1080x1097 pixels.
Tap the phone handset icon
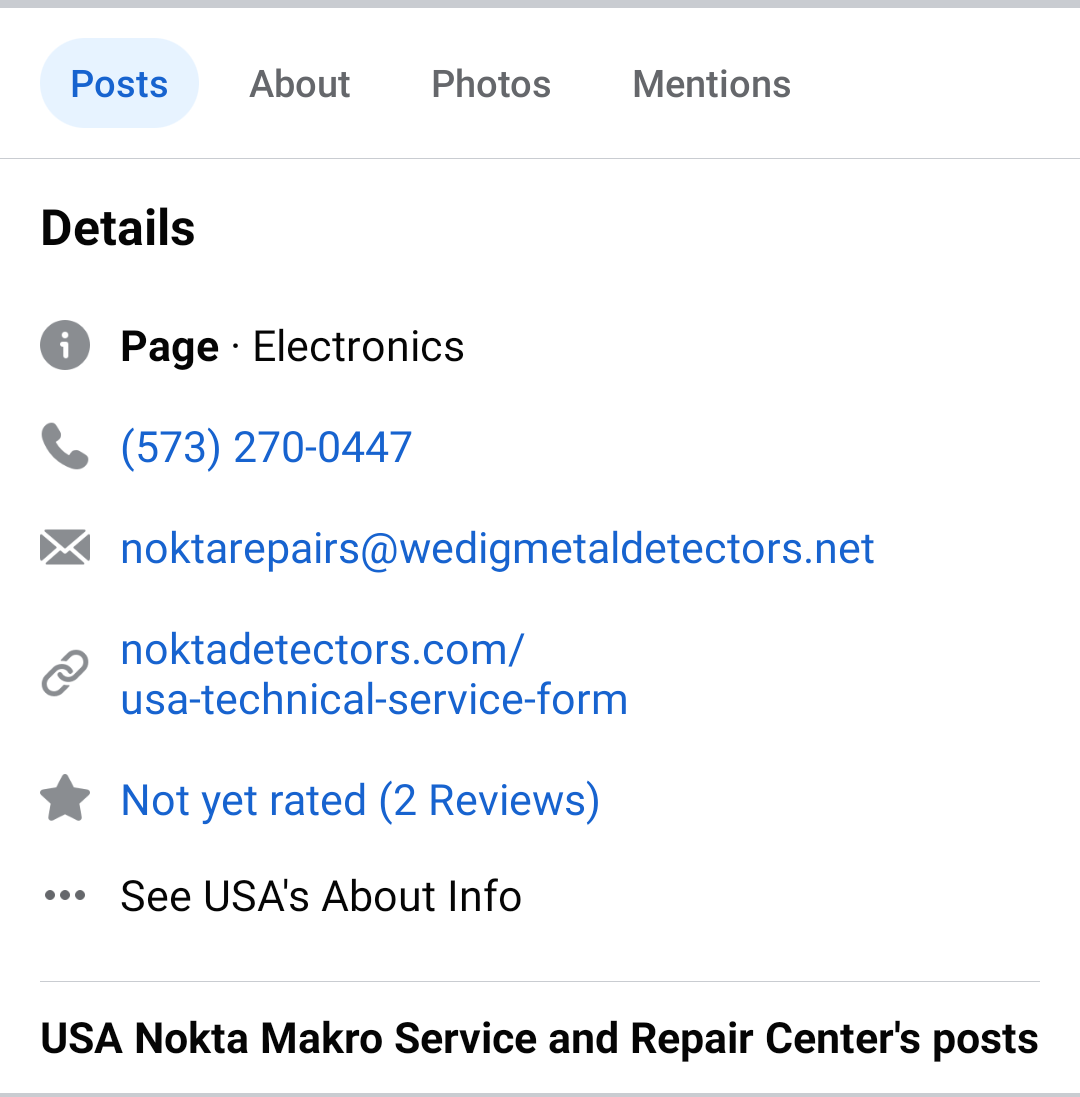coord(65,446)
